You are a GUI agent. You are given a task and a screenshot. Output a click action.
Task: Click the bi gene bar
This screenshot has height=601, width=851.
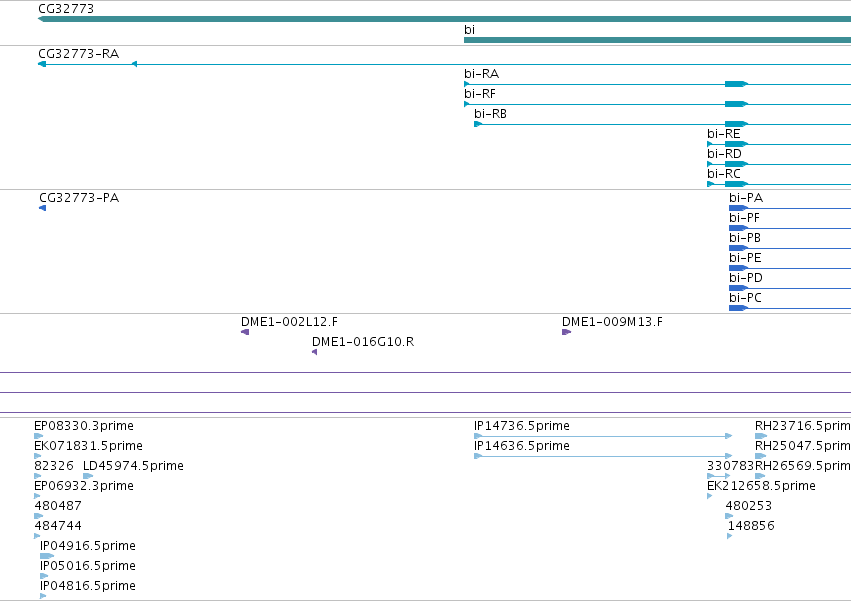[x=657, y=40]
